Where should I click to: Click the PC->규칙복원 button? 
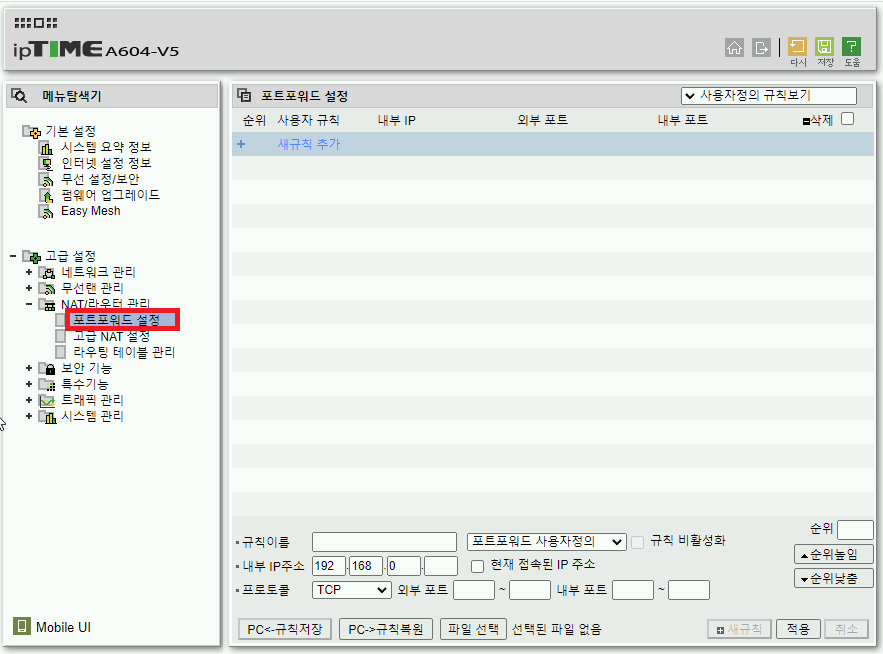[x=386, y=629]
